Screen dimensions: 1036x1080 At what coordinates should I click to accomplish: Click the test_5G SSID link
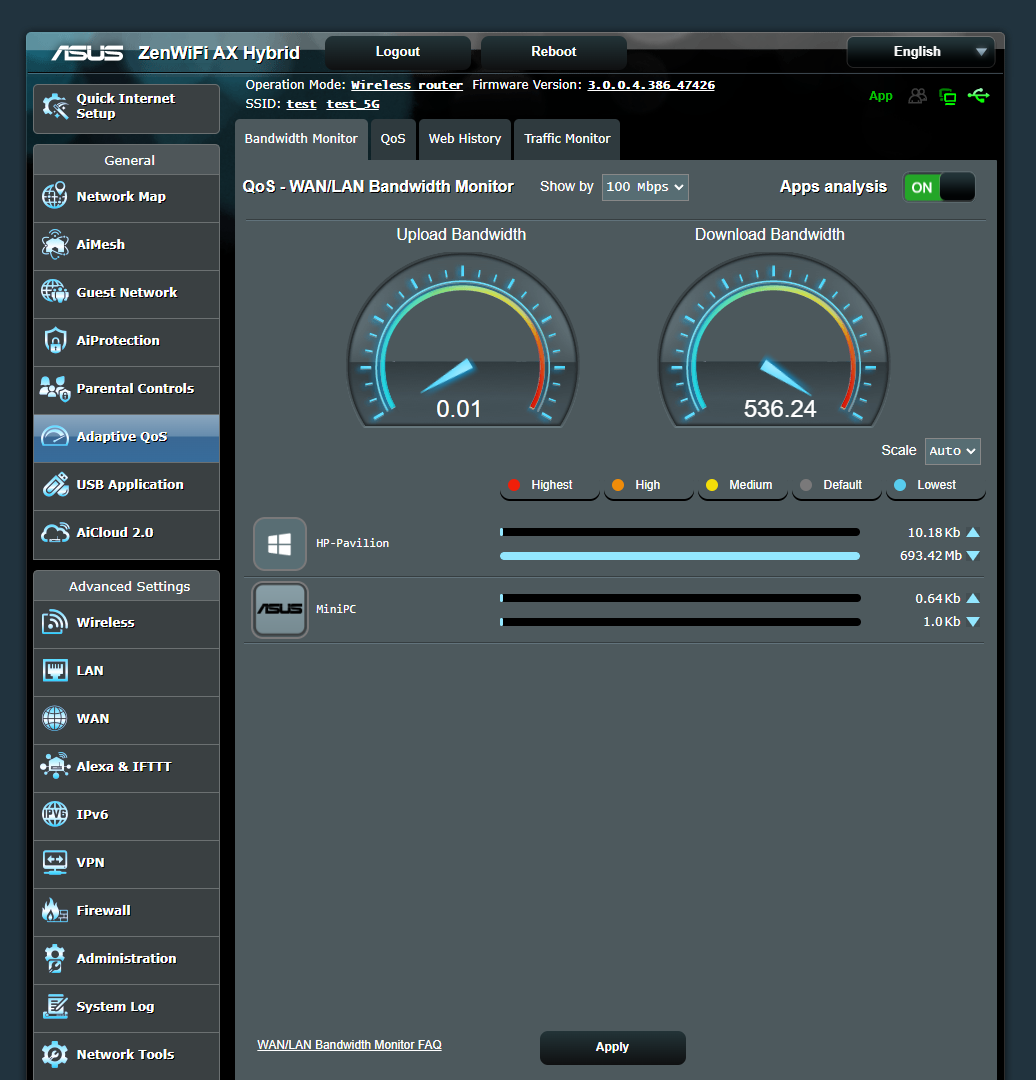352,103
